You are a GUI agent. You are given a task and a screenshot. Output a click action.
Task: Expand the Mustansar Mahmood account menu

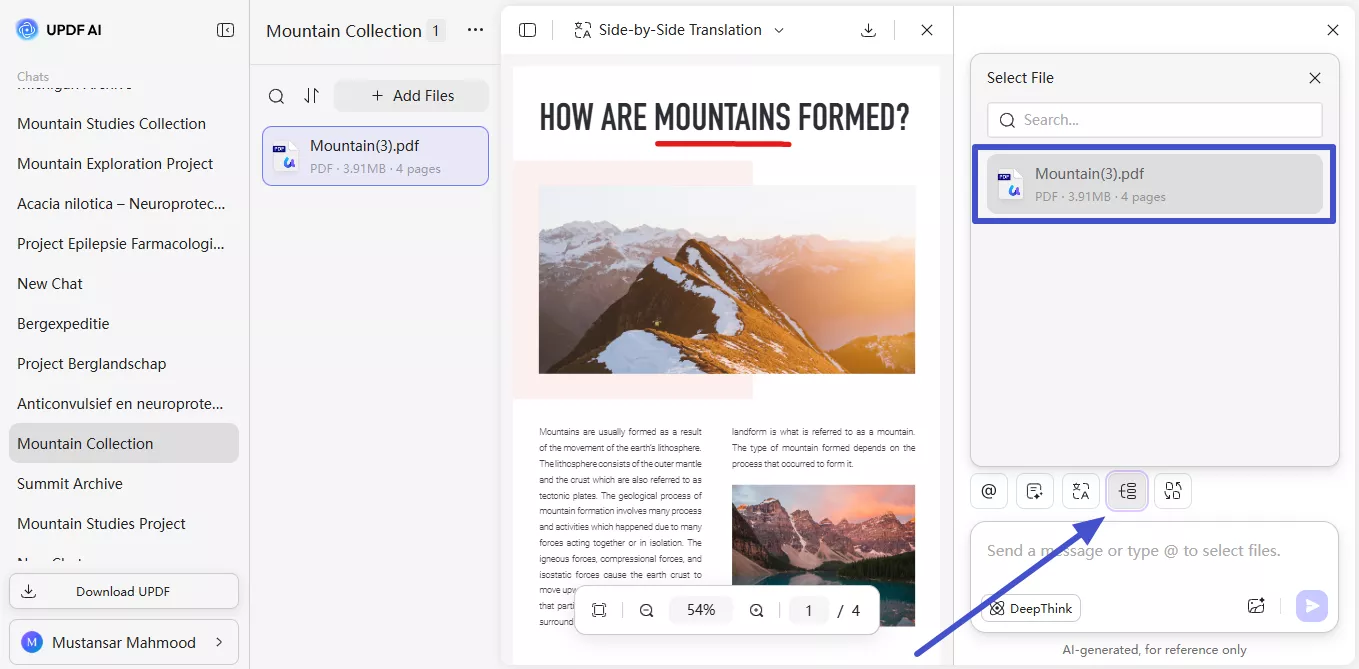pyautogui.click(x=124, y=641)
